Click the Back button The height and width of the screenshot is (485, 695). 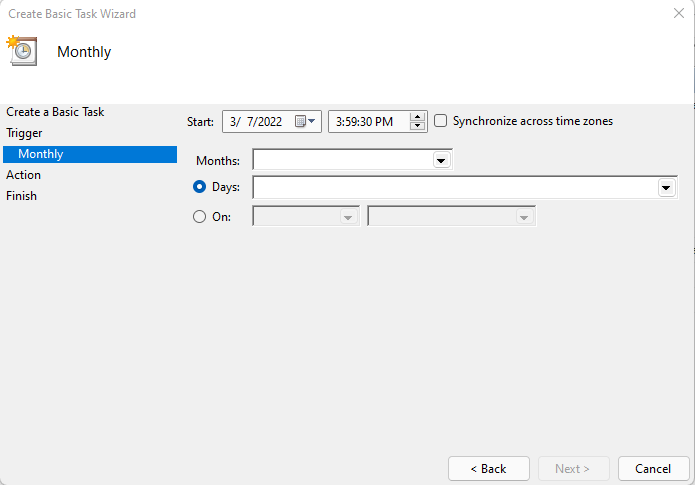tap(488, 469)
